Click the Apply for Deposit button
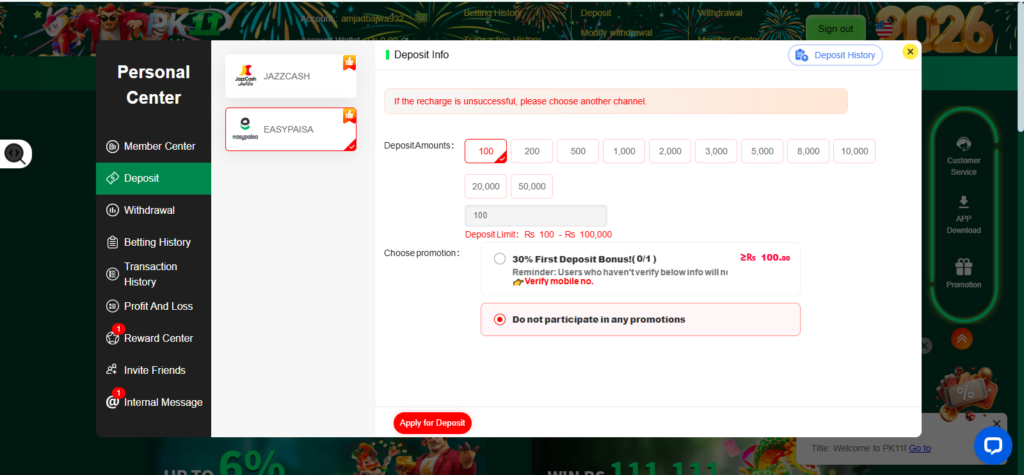The height and width of the screenshot is (475, 1024). [432, 423]
